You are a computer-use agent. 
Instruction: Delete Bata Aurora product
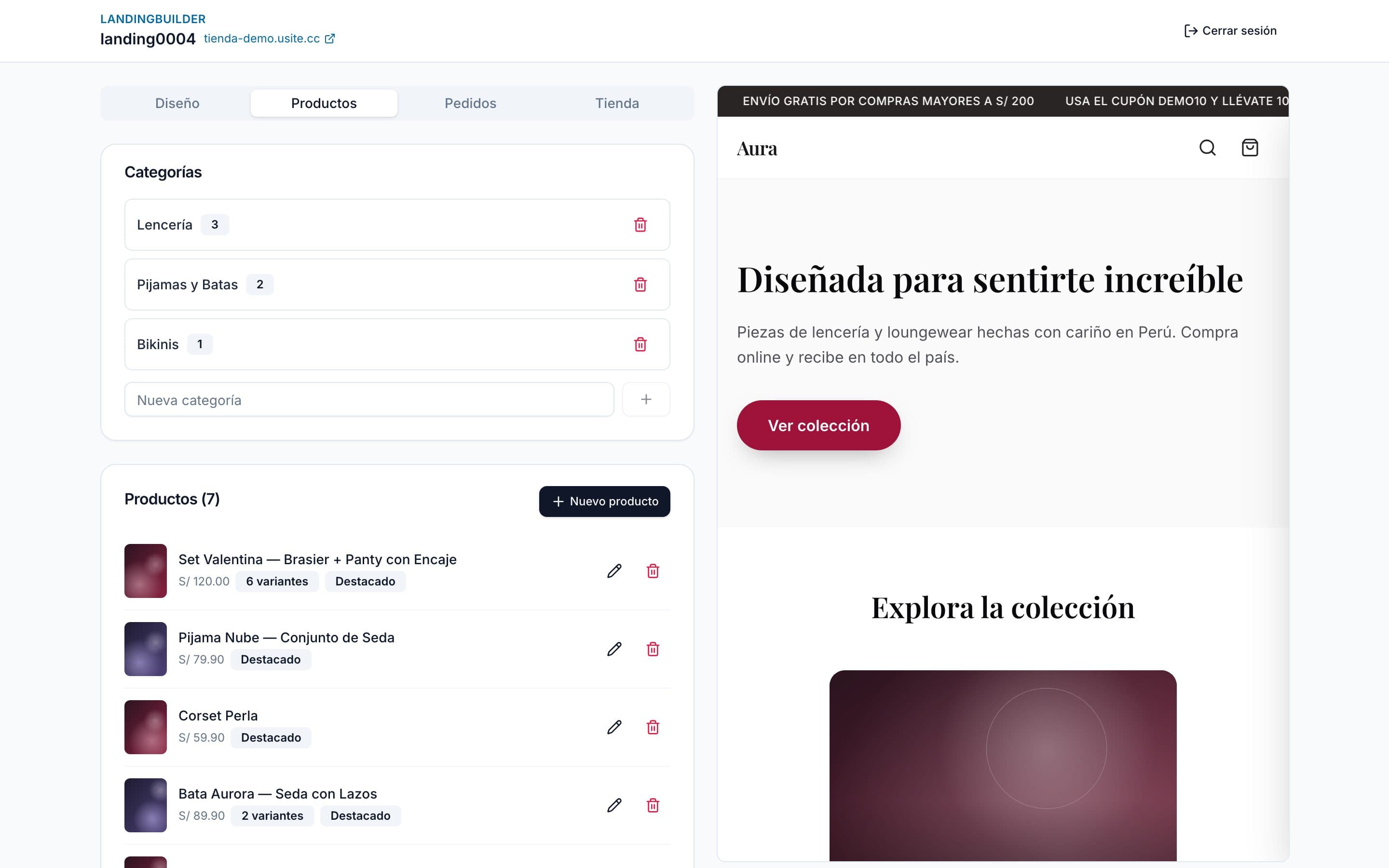coord(653,805)
